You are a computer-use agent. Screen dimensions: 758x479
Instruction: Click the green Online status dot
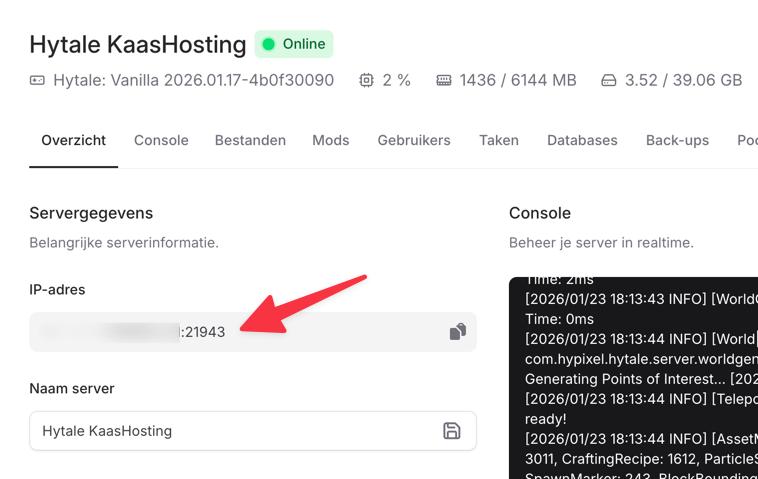268,44
